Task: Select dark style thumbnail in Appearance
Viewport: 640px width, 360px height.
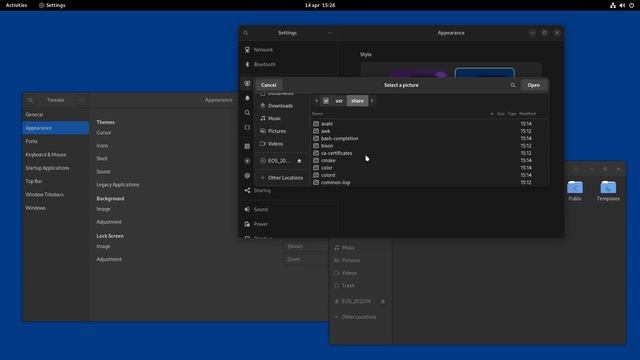Action: [484, 73]
